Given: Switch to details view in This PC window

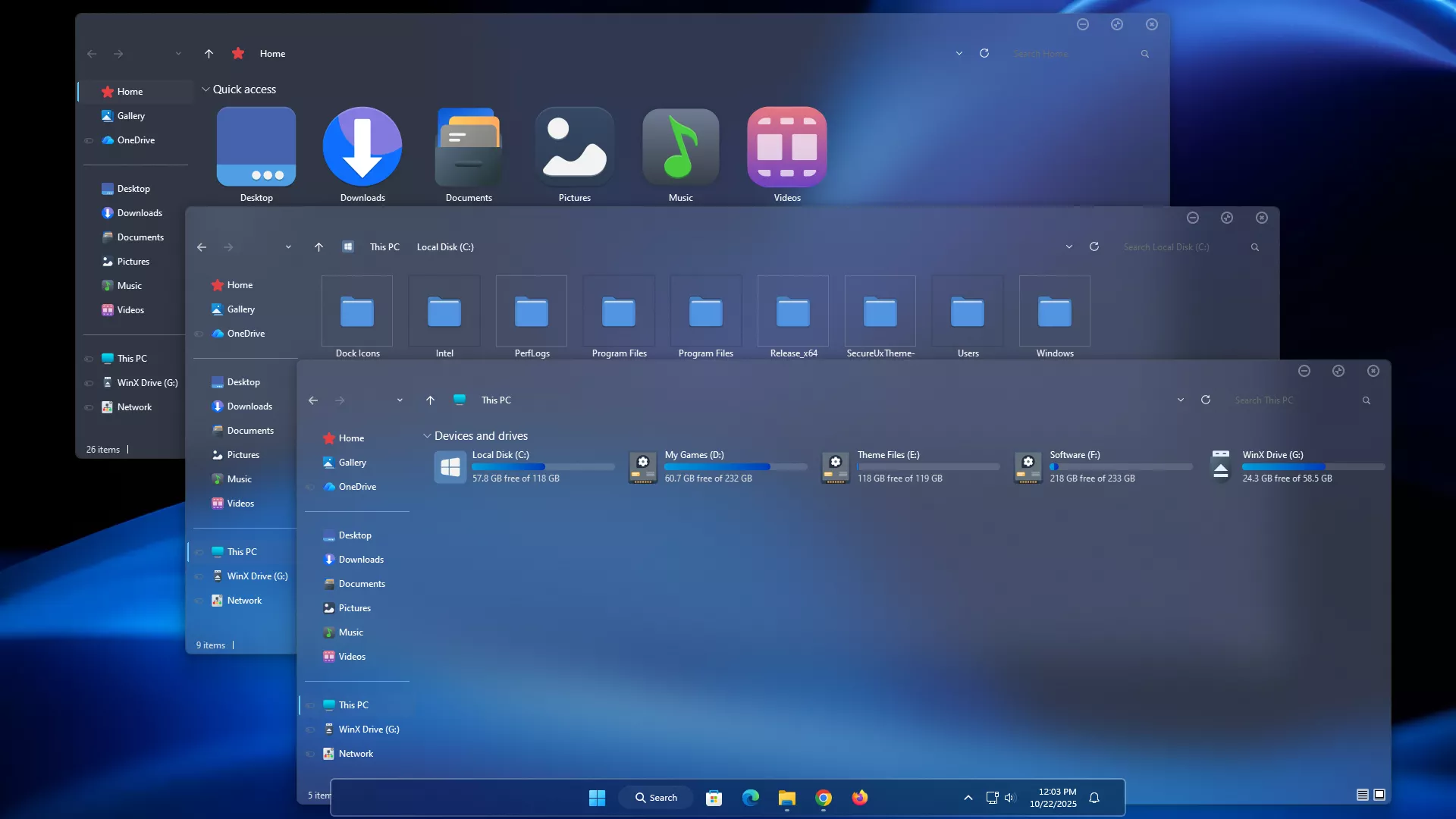Looking at the screenshot, I should (1362, 795).
